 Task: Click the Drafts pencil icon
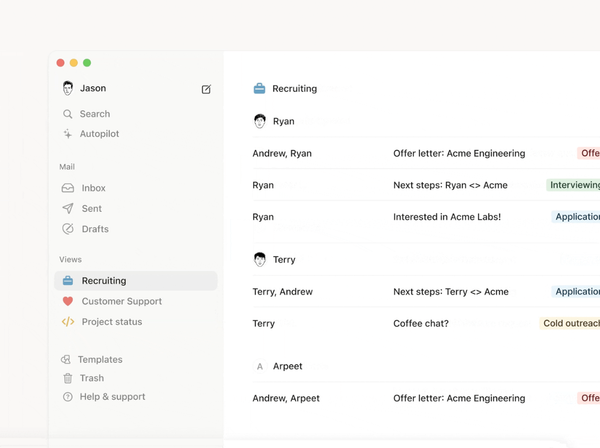coord(68,229)
